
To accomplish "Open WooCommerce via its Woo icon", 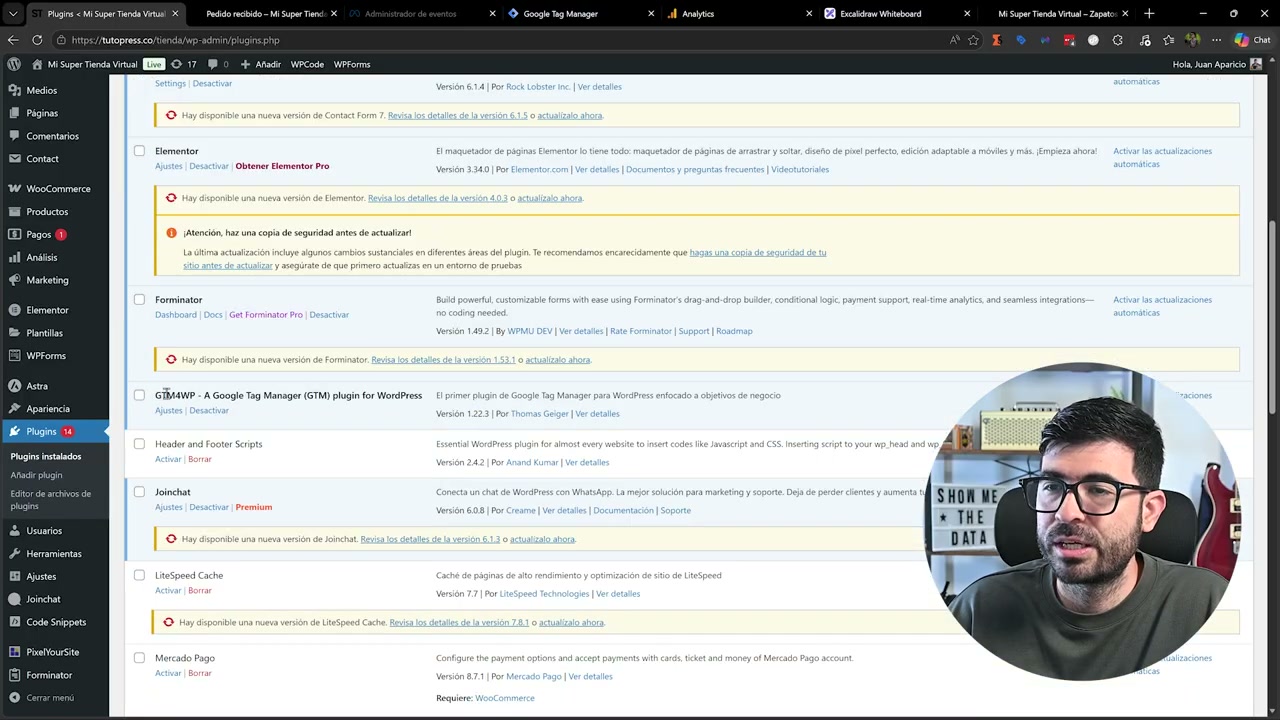I will point(14,188).
